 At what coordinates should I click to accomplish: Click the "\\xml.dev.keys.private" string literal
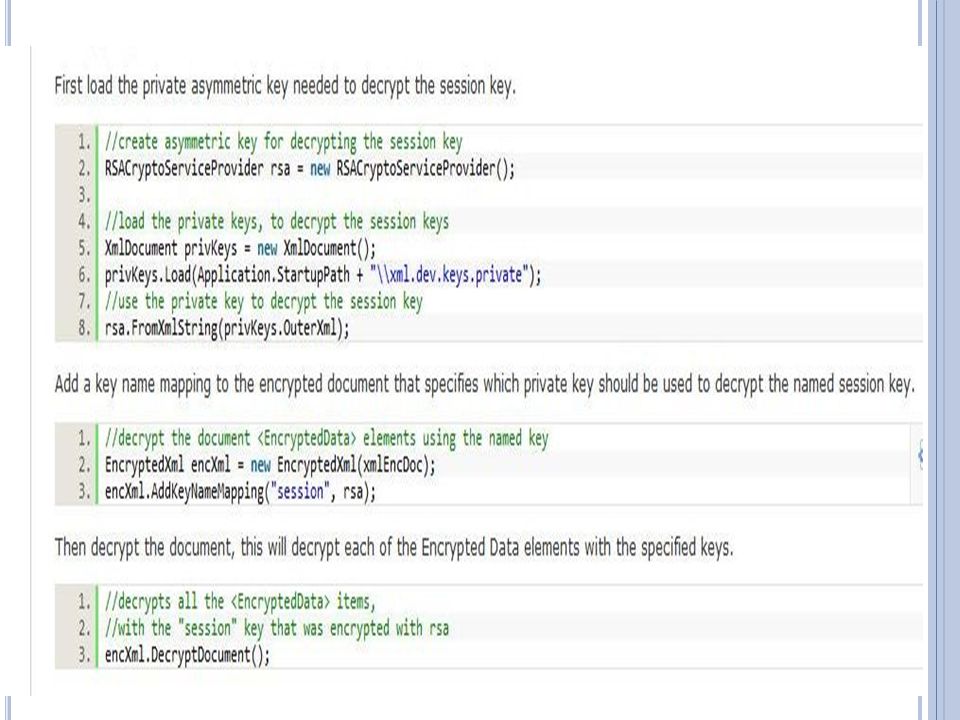448,274
